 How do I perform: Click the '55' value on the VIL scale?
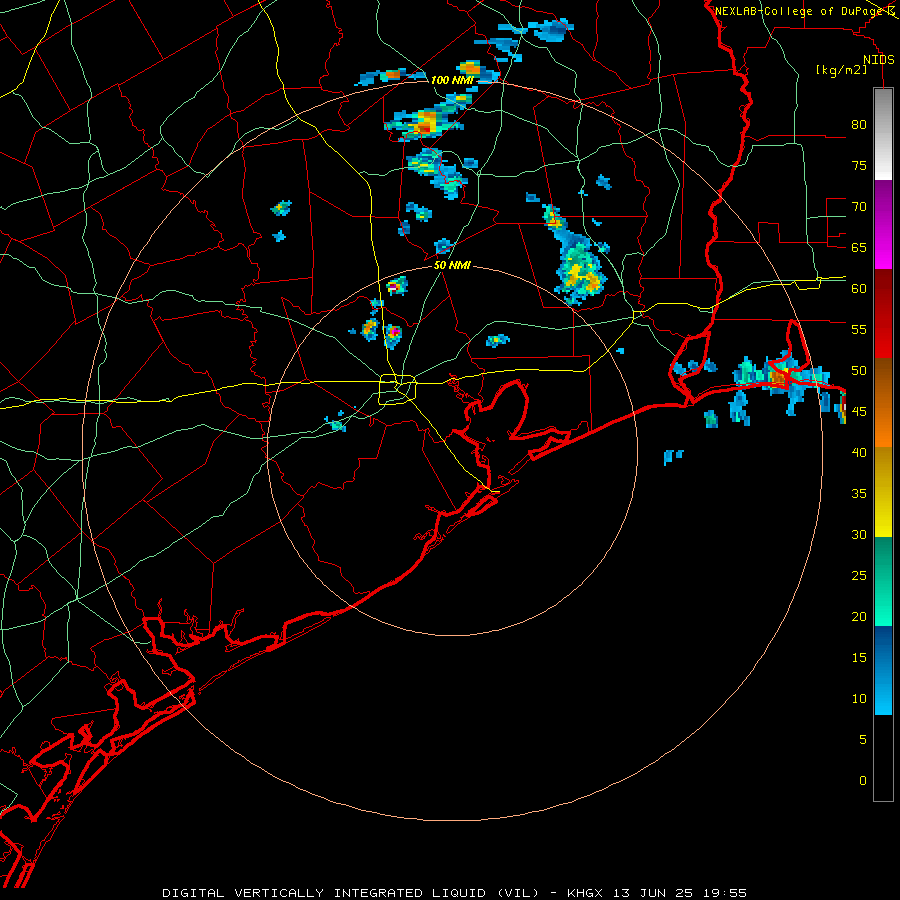[x=859, y=329]
